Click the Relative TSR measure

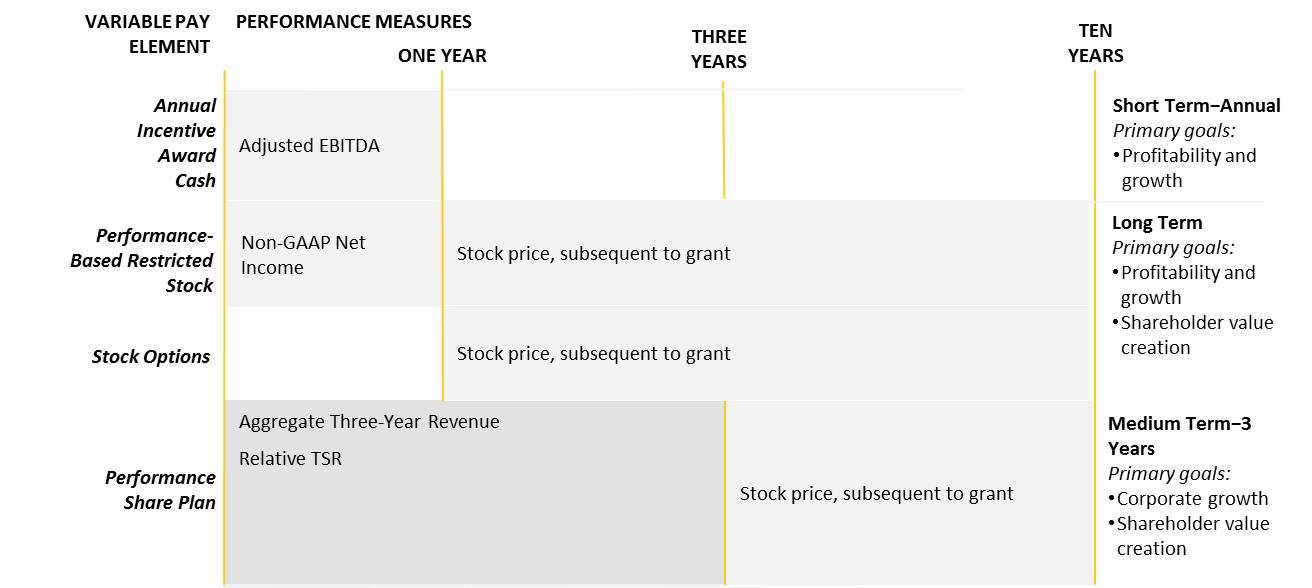point(290,459)
